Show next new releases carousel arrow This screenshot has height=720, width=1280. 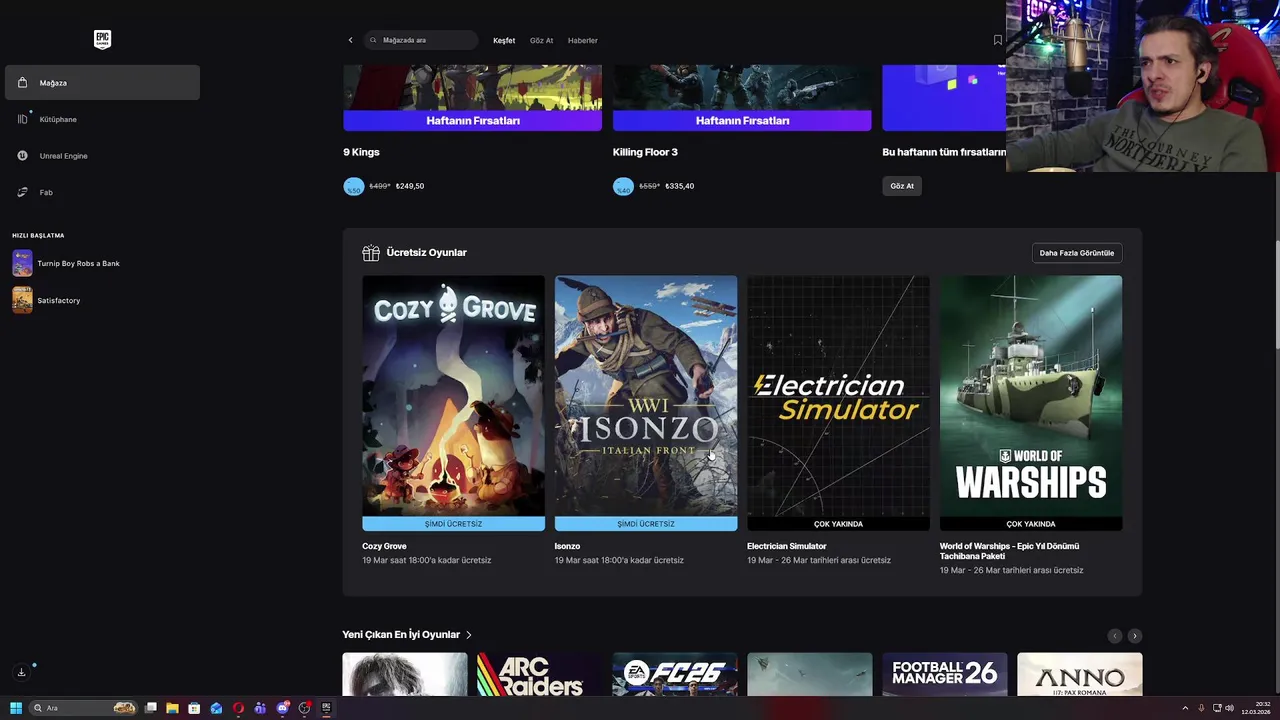coord(1134,636)
